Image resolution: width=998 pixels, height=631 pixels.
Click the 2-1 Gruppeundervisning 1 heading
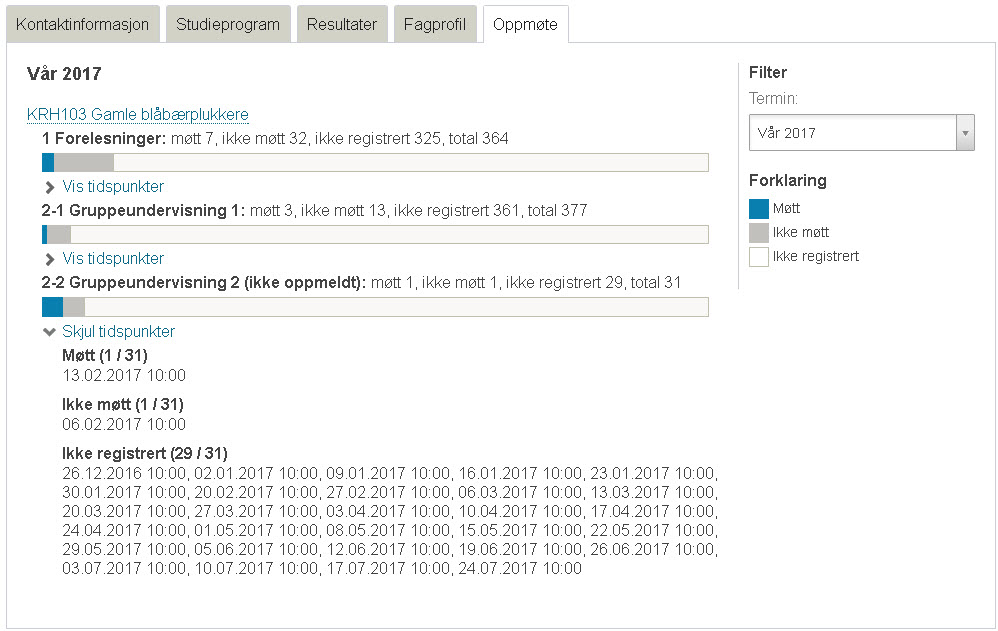click(x=143, y=211)
